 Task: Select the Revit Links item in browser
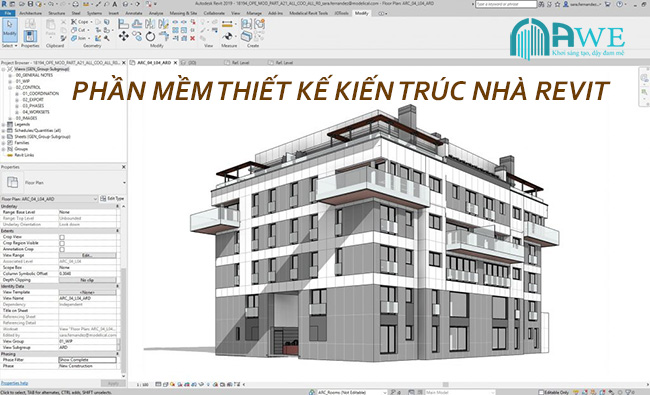pyautogui.click(x=24, y=155)
